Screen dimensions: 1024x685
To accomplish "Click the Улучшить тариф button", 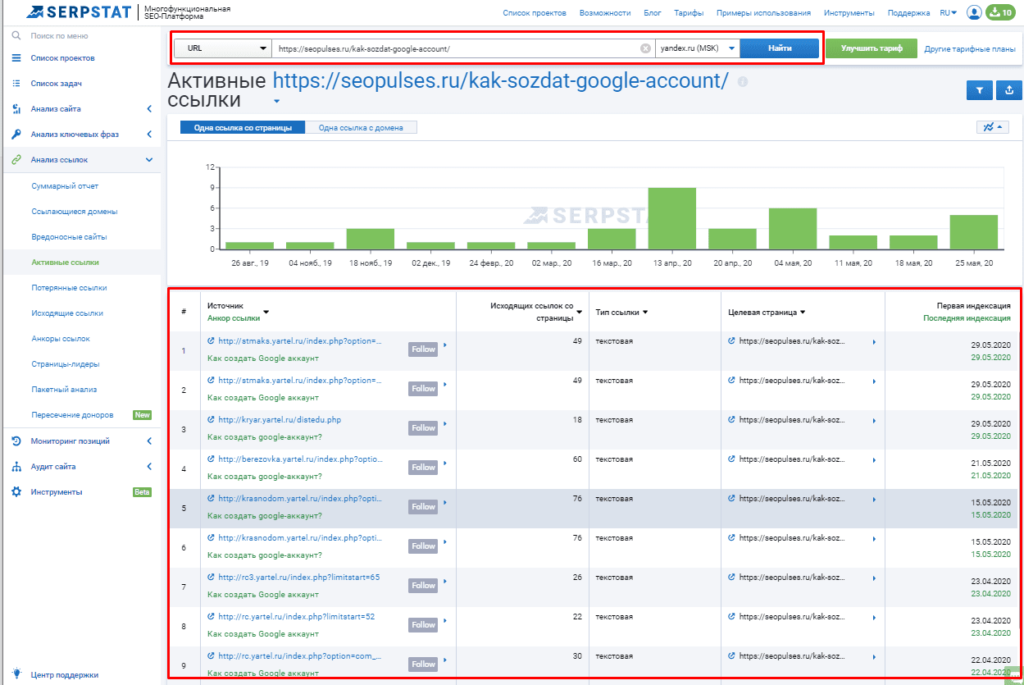I will (871, 48).
